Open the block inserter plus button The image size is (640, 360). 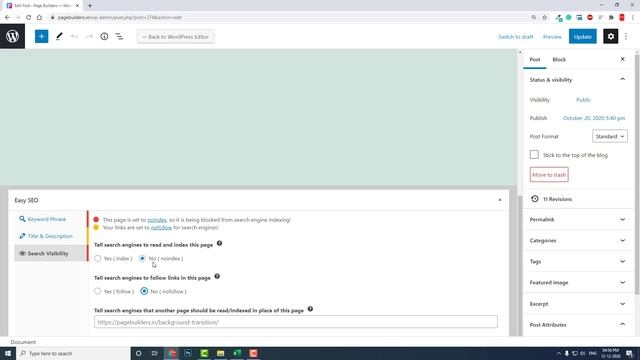tap(41, 36)
